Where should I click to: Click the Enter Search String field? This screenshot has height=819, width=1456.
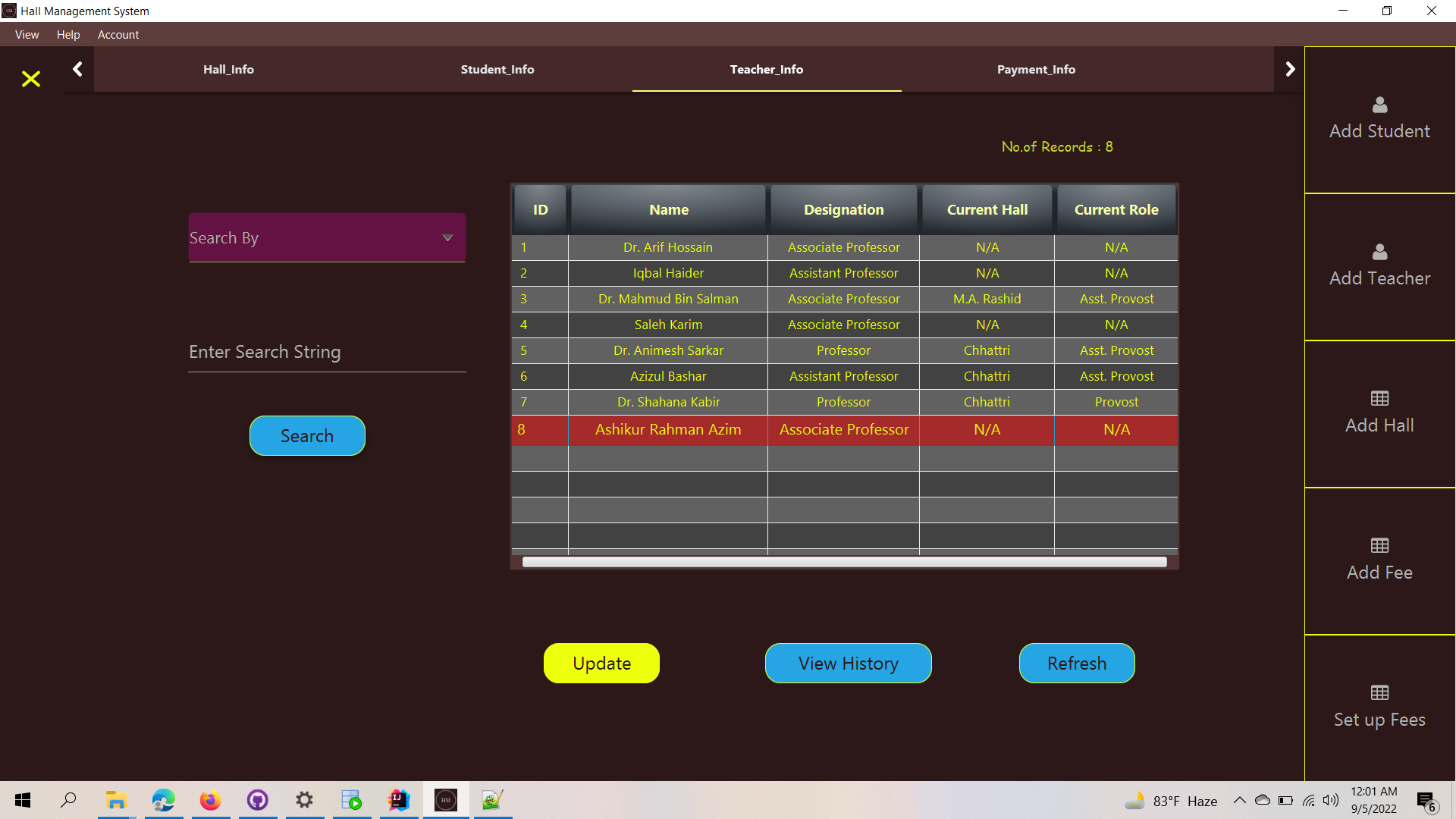coord(326,351)
